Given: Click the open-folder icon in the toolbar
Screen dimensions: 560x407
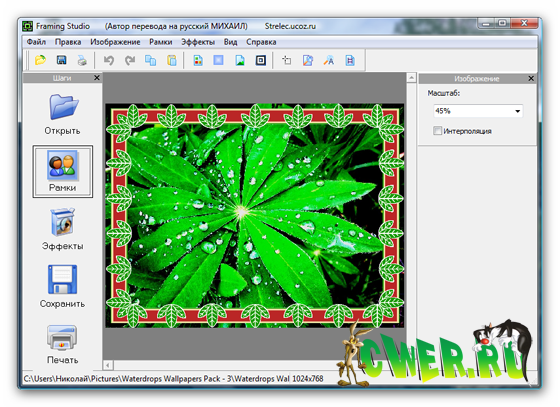Looking at the screenshot, I should click(x=40, y=60).
